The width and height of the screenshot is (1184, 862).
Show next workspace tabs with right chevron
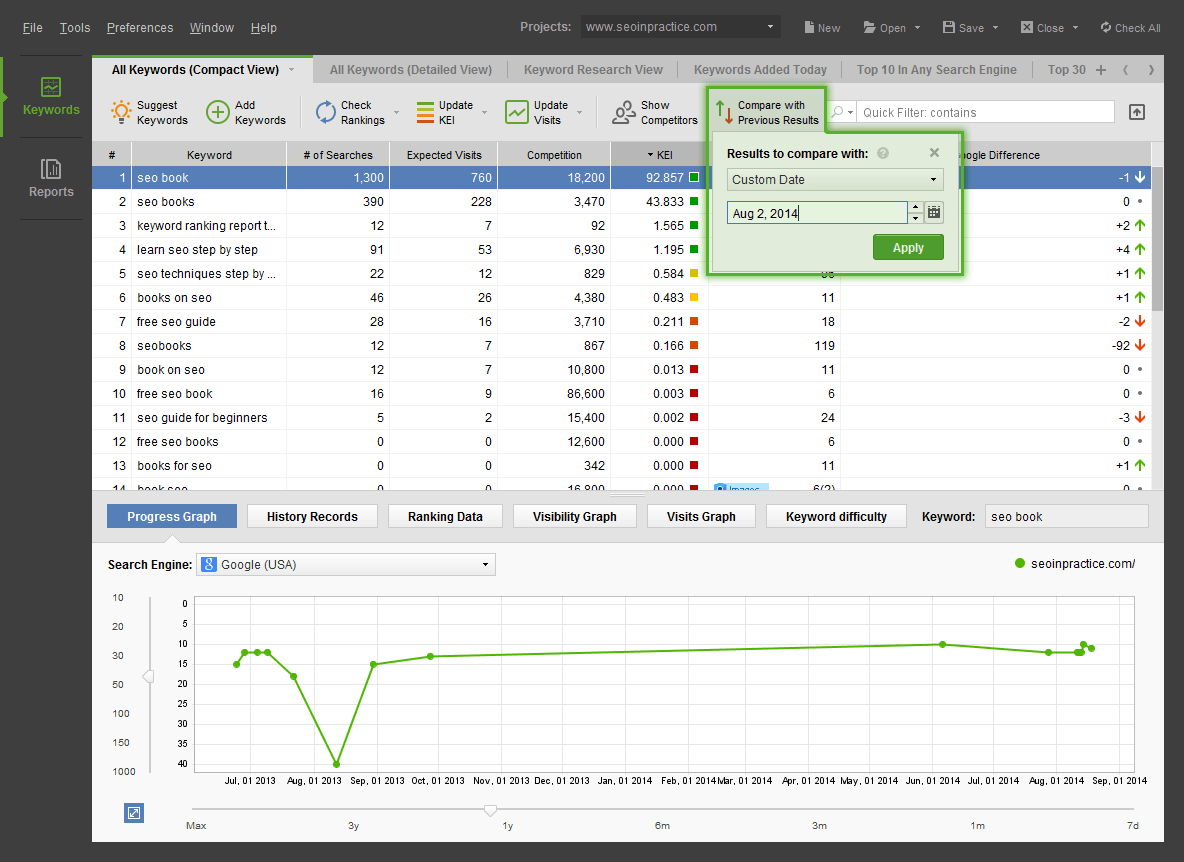coord(1151,70)
